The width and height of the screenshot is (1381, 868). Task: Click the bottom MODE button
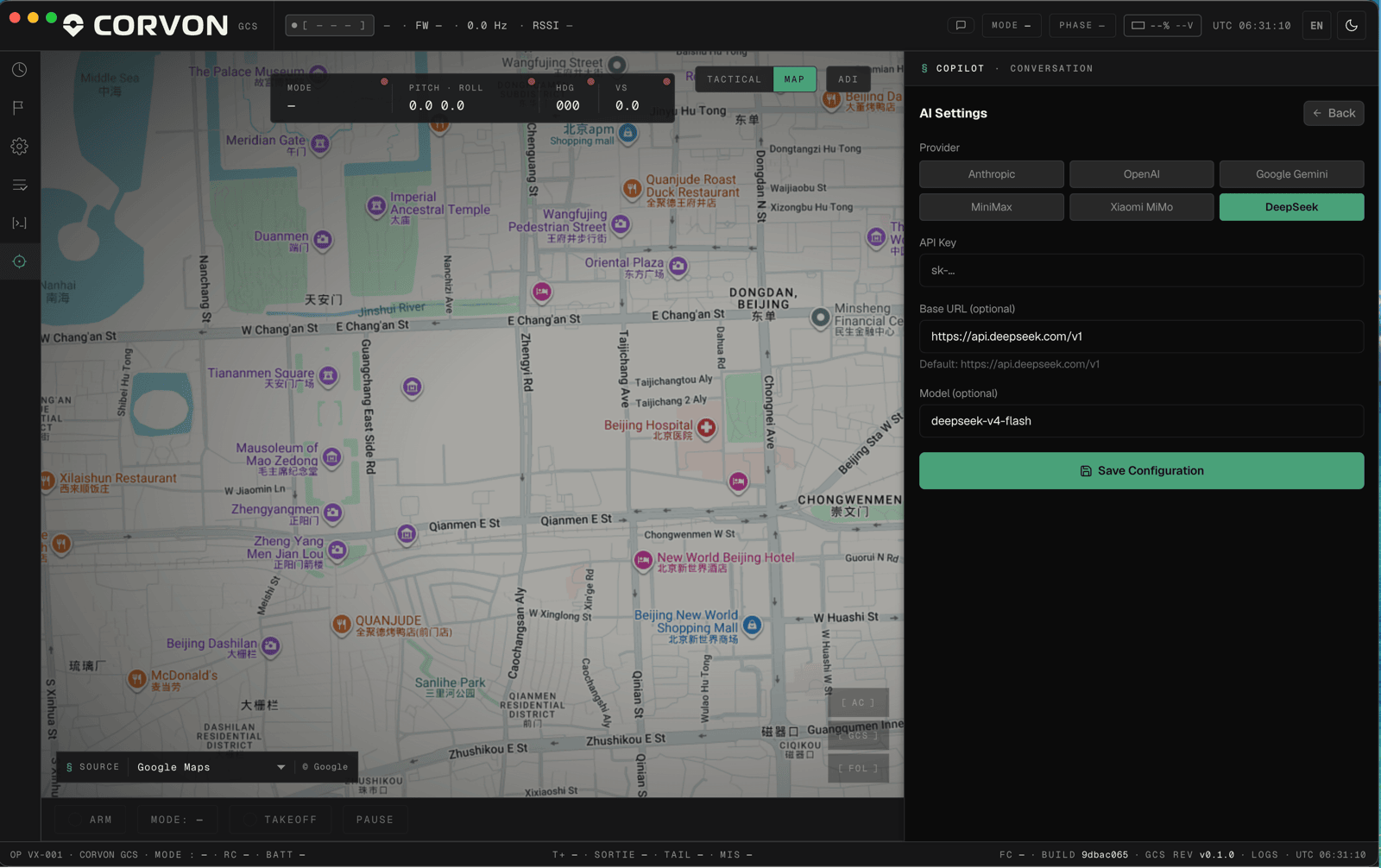click(x=177, y=820)
